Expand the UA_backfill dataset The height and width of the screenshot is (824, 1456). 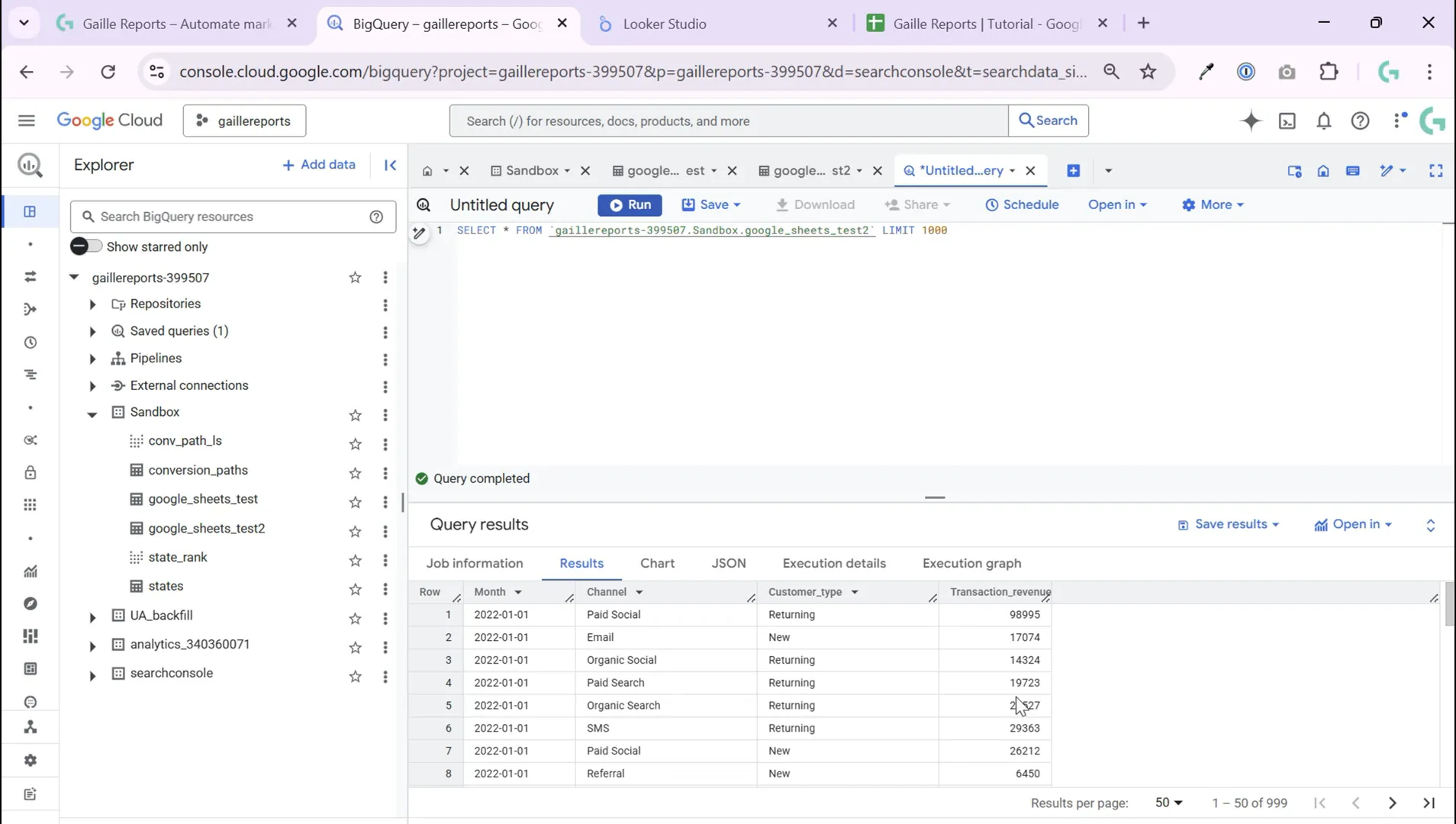click(92, 617)
